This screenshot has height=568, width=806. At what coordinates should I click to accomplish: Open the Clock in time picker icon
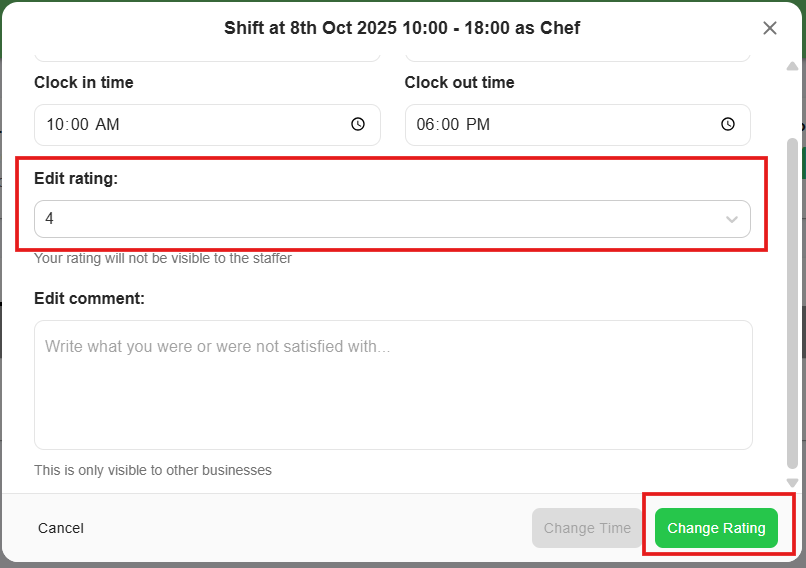(x=358, y=125)
